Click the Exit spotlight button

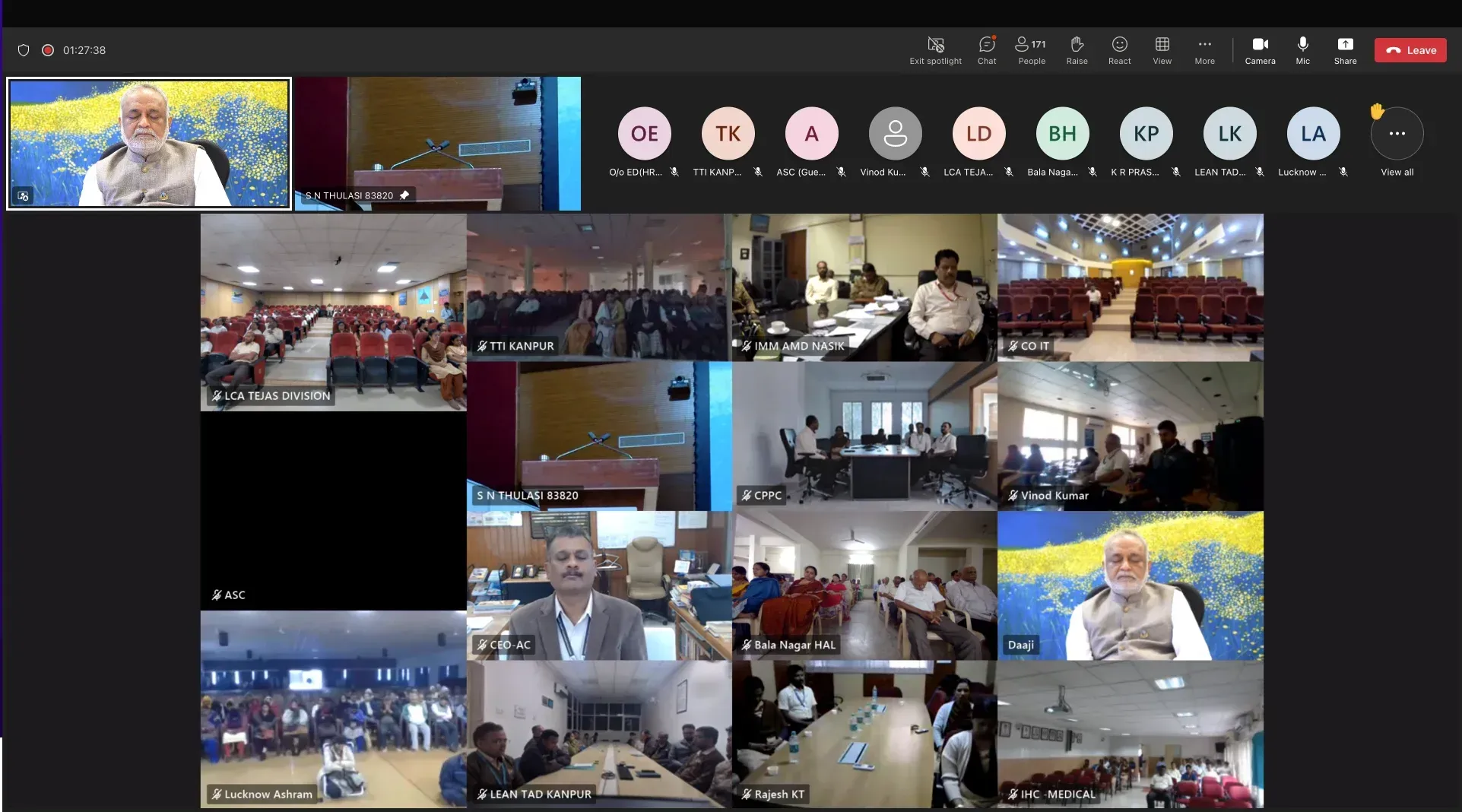pos(935,51)
